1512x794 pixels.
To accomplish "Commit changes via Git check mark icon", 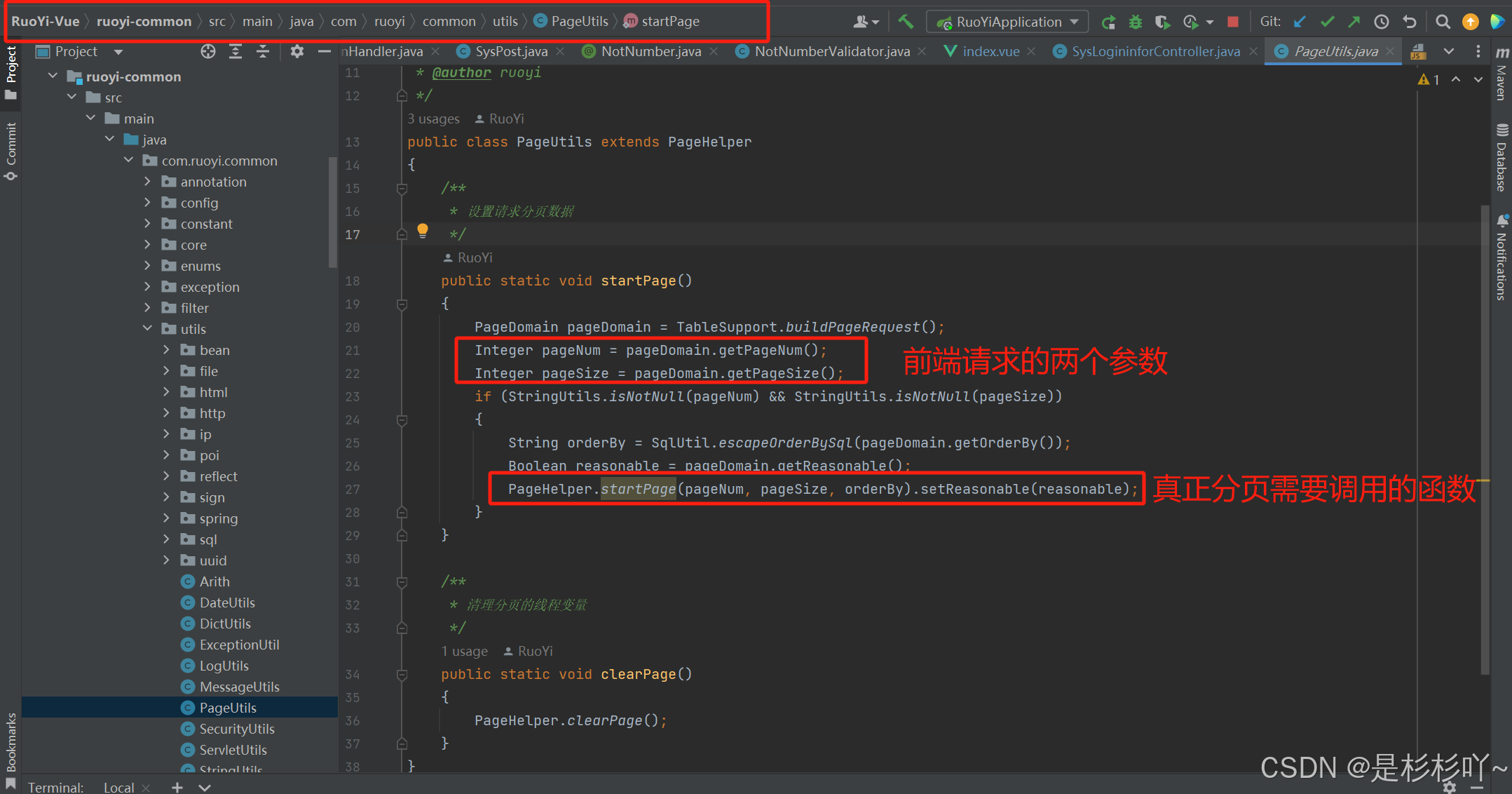I will (1327, 22).
